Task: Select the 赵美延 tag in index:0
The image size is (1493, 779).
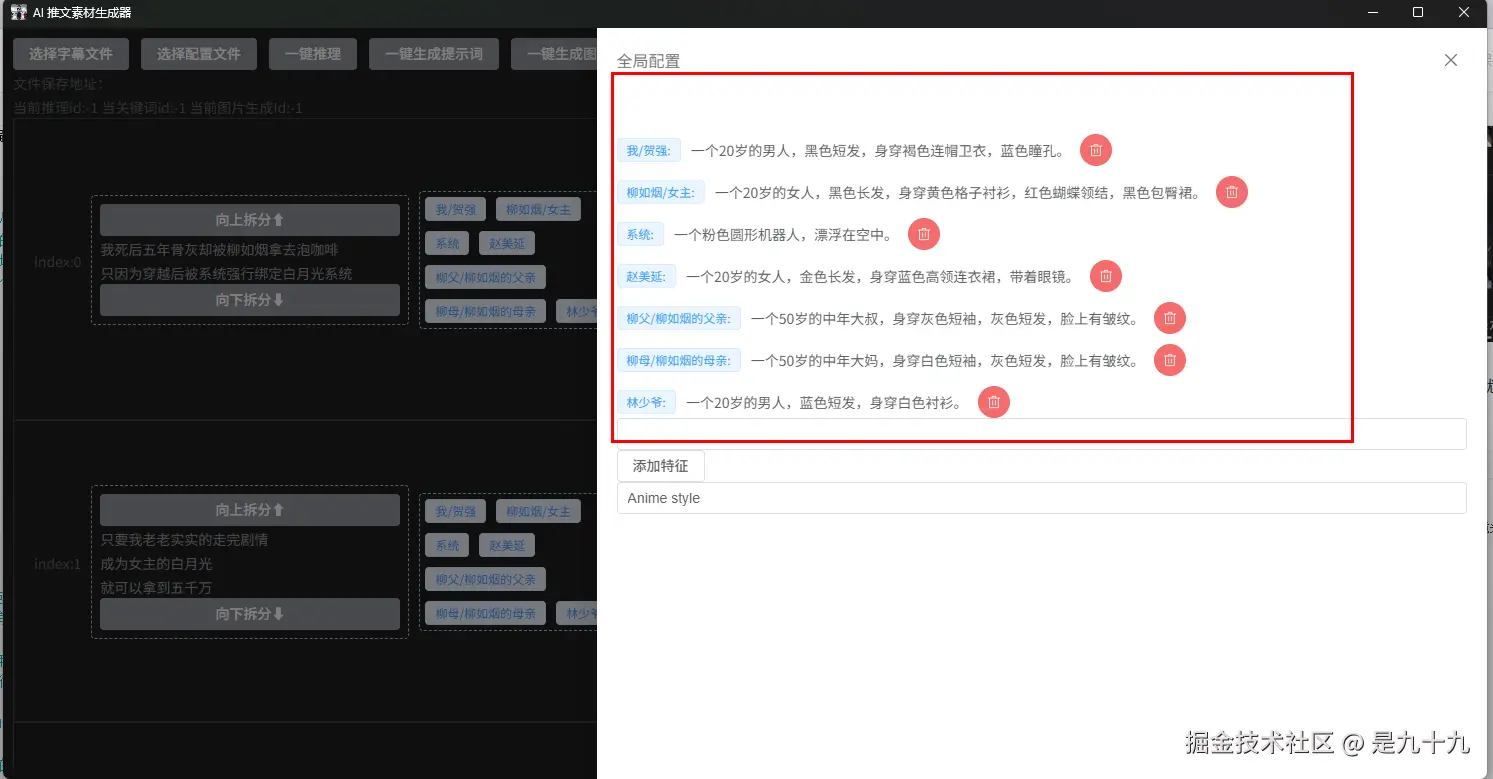Action: click(507, 243)
